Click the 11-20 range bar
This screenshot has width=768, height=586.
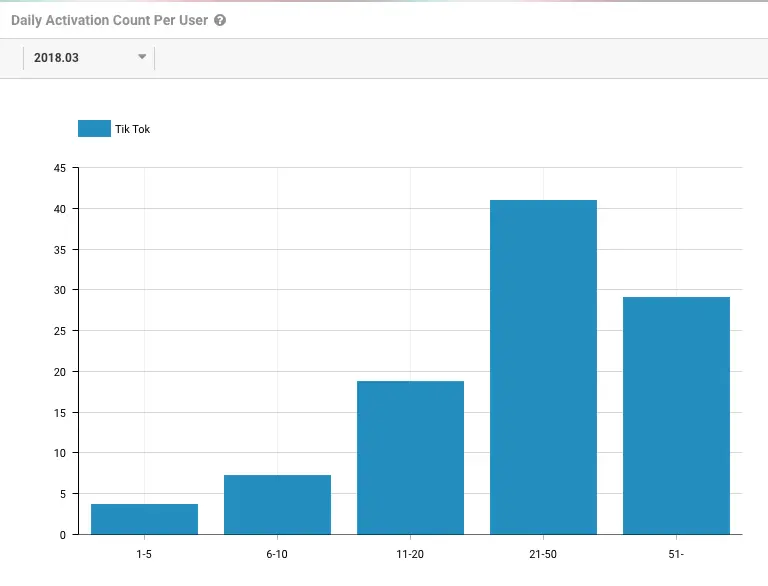(410, 458)
